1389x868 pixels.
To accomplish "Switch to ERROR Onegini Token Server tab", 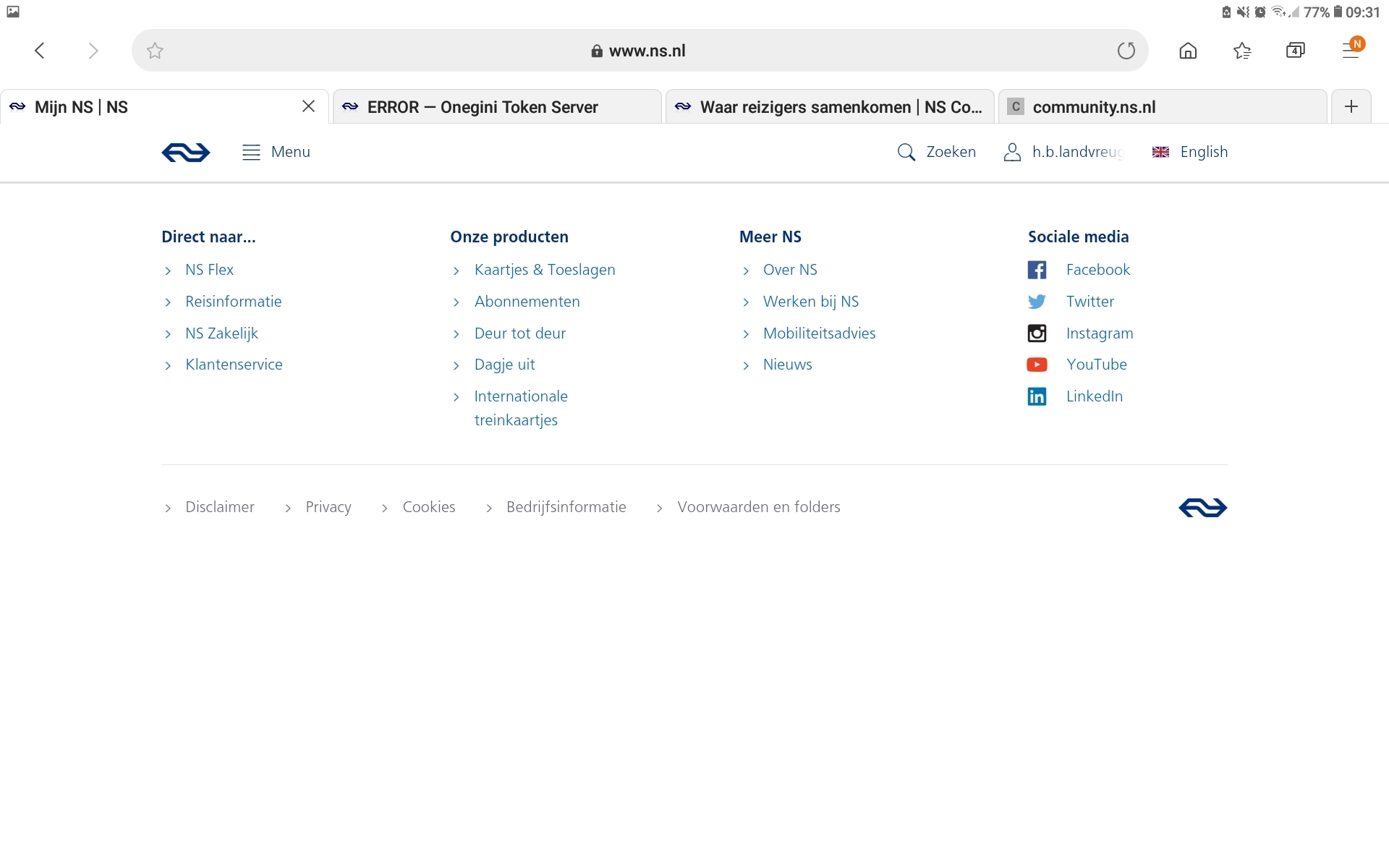I will (497, 107).
